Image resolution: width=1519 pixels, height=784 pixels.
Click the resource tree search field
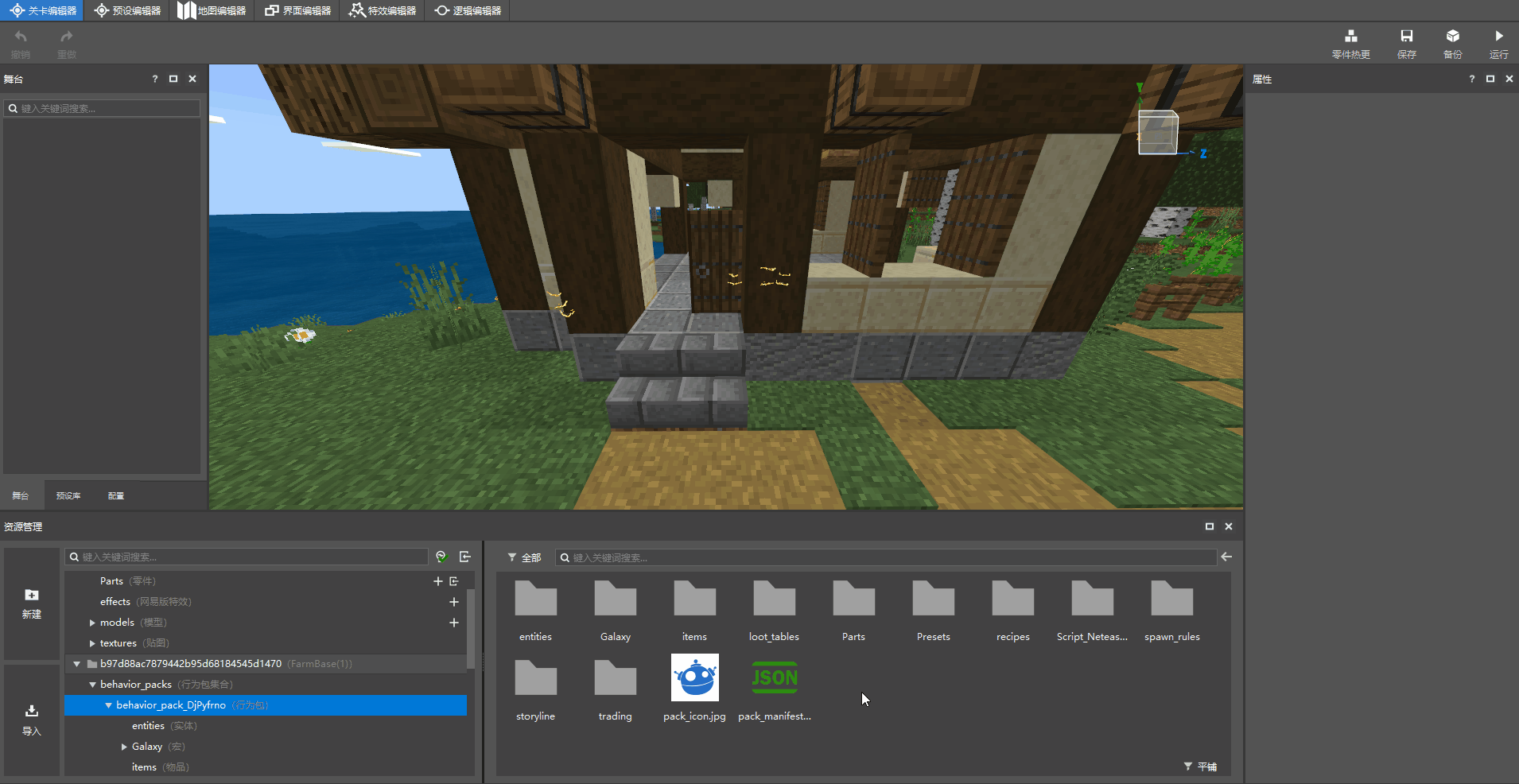click(x=247, y=557)
